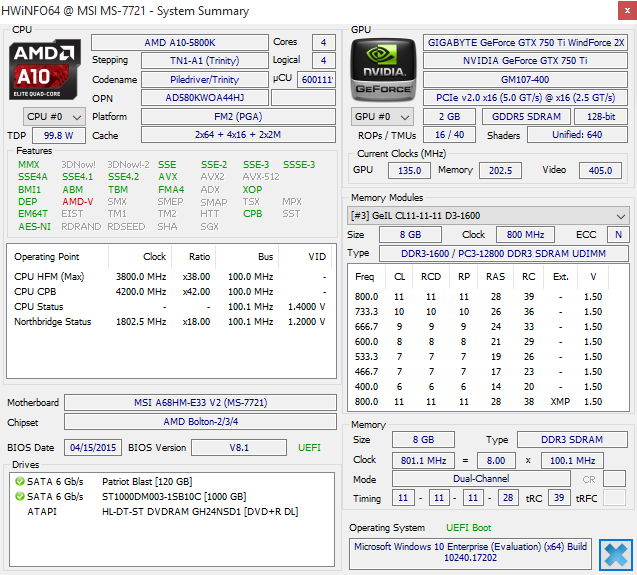The height and width of the screenshot is (575, 637).
Task: Click green check next to Patriot Blast
Action: 20,482
